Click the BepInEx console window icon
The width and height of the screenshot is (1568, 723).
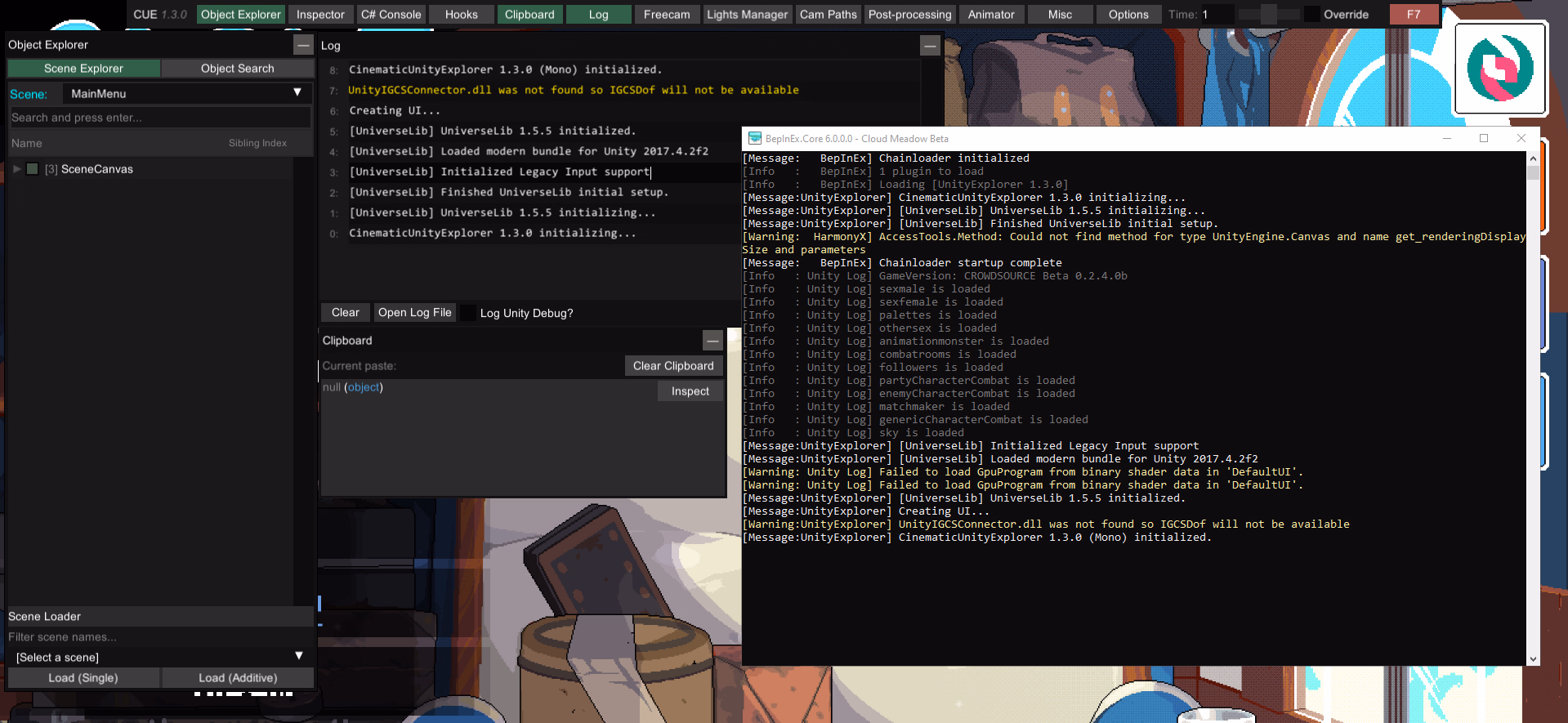click(754, 139)
